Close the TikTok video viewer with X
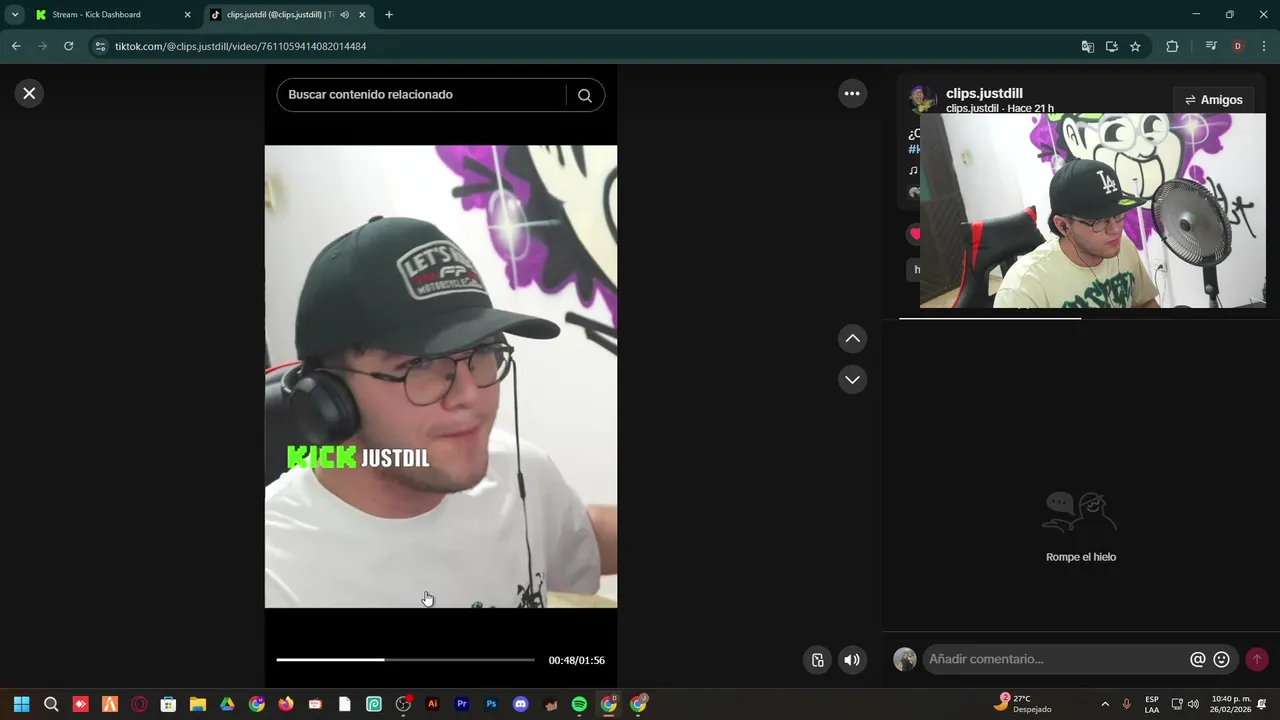1280x720 pixels. pos(29,93)
